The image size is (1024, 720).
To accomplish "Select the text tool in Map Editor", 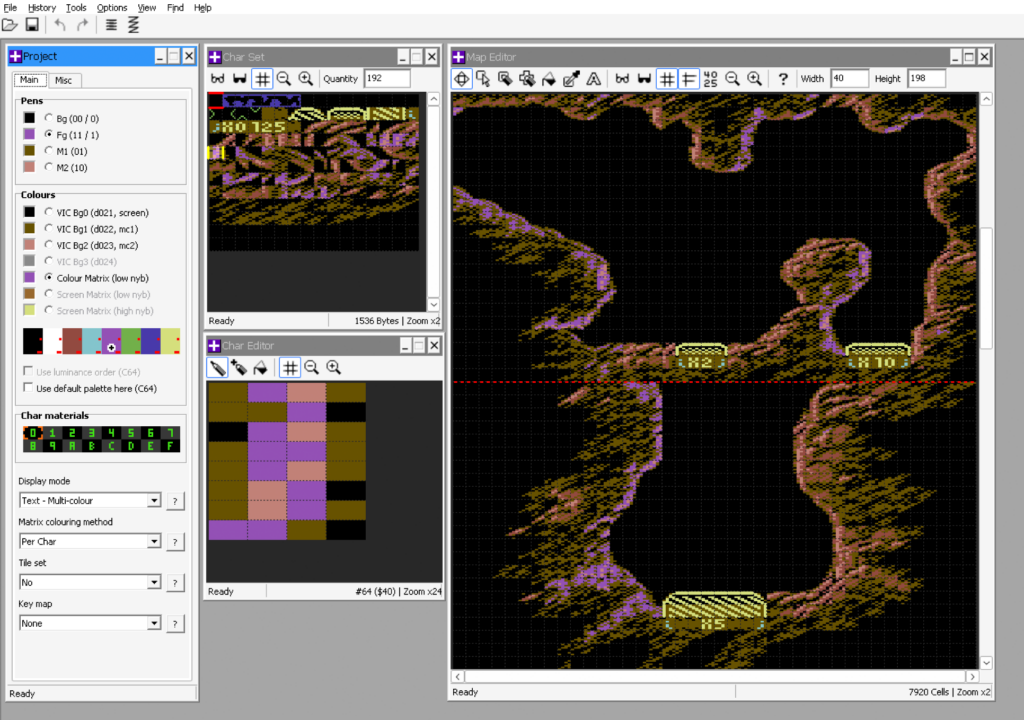I will point(594,79).
